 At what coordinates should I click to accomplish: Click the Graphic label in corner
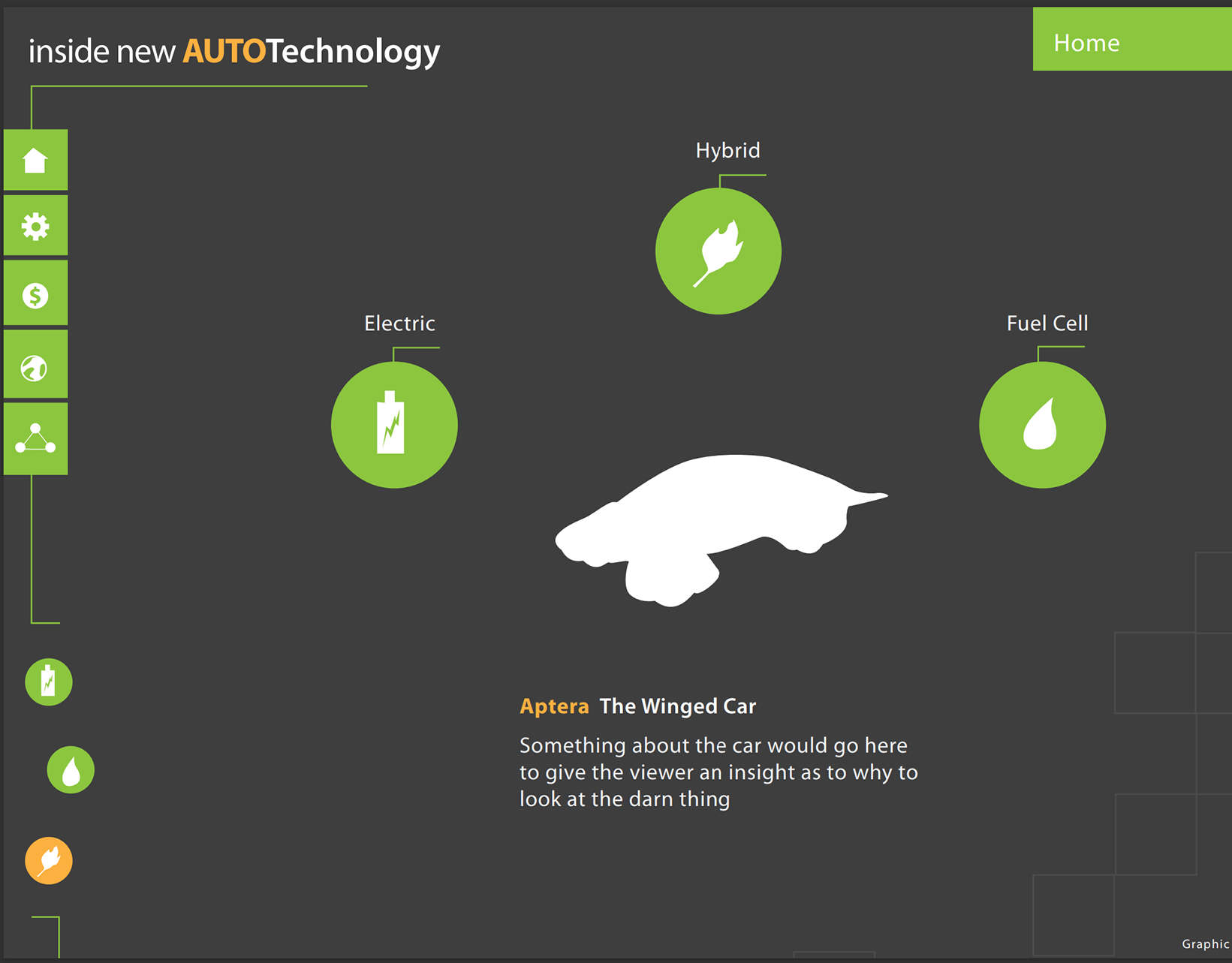coord(1206,944)
